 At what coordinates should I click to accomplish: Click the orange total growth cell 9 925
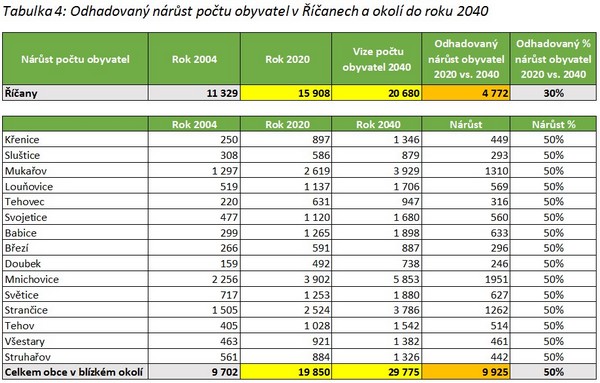pos(466,372)
